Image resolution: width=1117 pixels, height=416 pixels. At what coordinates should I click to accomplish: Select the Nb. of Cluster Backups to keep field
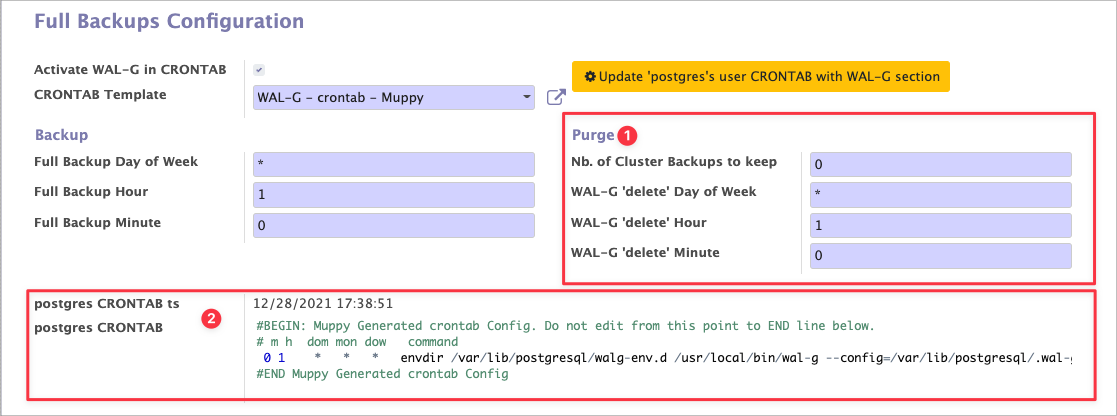[938, 164]
